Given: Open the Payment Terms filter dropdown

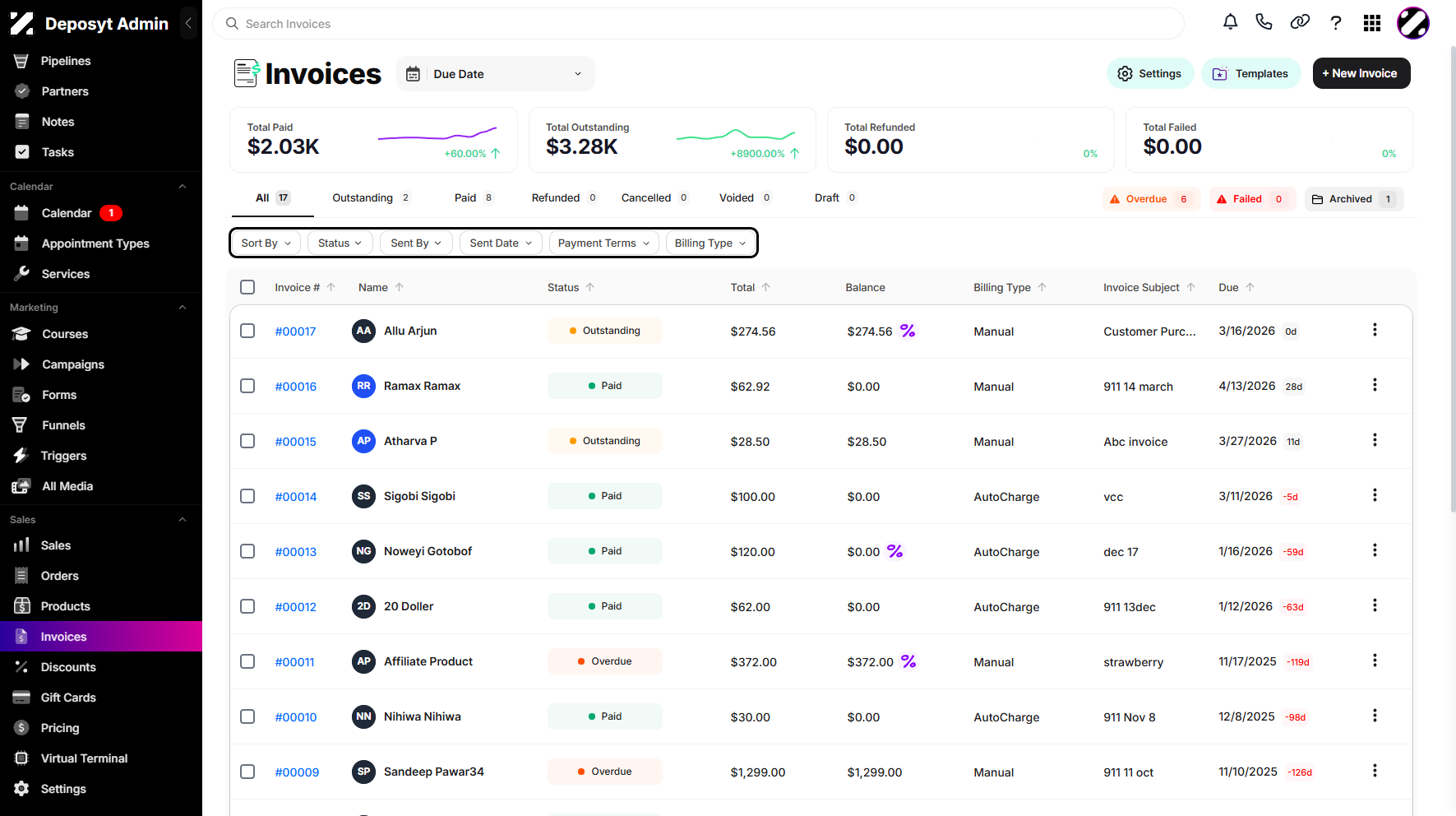Looking at the screenshot, I should click(604, 243).
